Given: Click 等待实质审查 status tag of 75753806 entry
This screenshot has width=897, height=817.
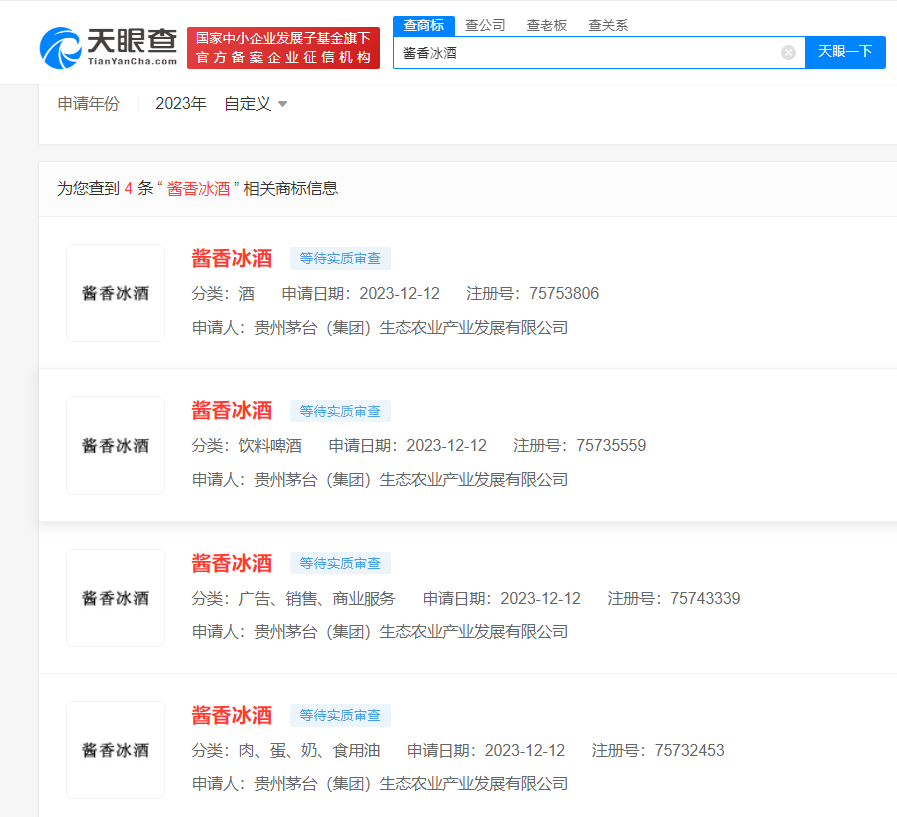Looking at the screenshot, I should [x=340, y=259].
